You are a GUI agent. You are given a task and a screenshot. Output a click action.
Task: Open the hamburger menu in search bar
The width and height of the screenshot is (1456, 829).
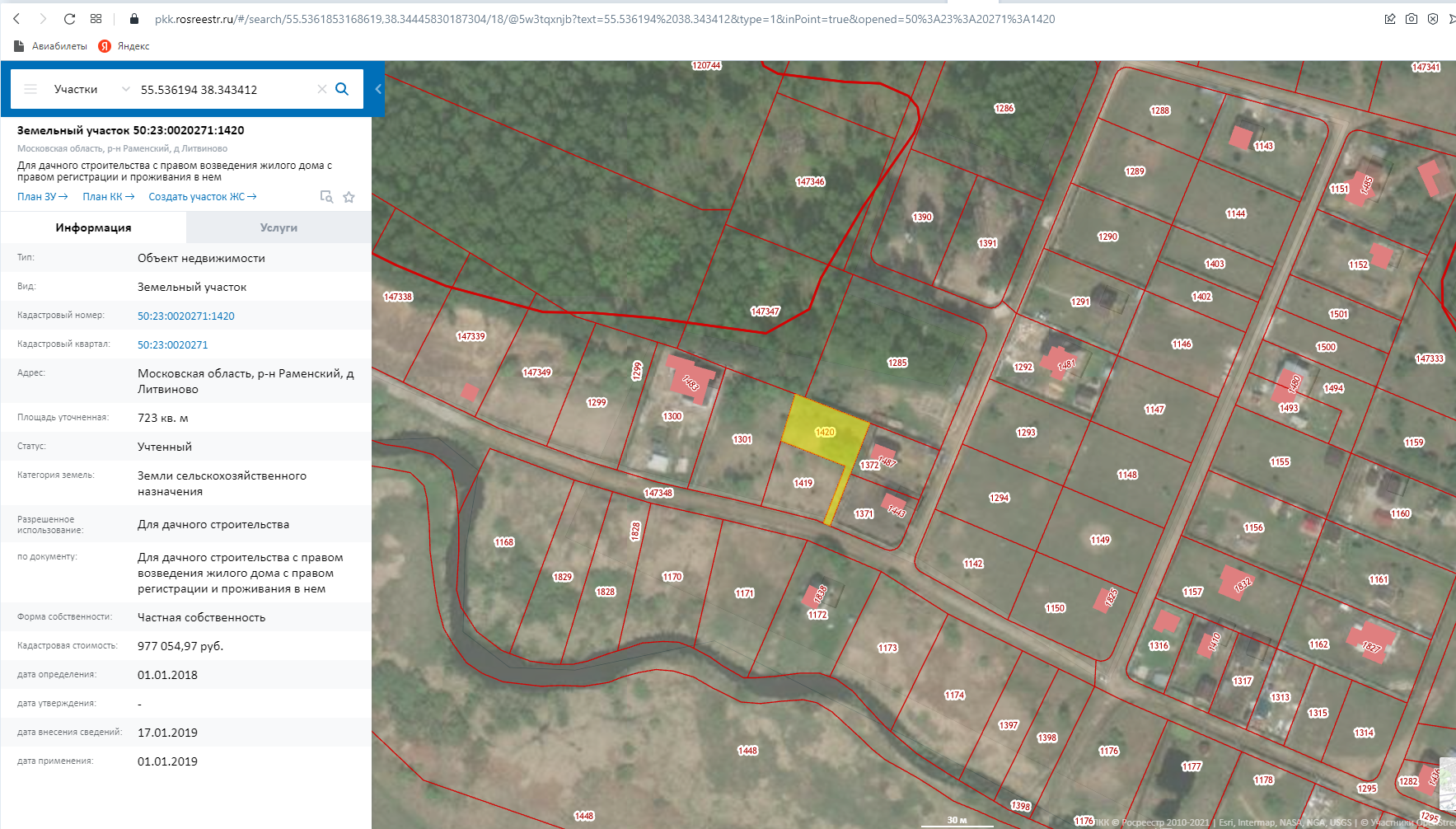[x=30, y=89]
